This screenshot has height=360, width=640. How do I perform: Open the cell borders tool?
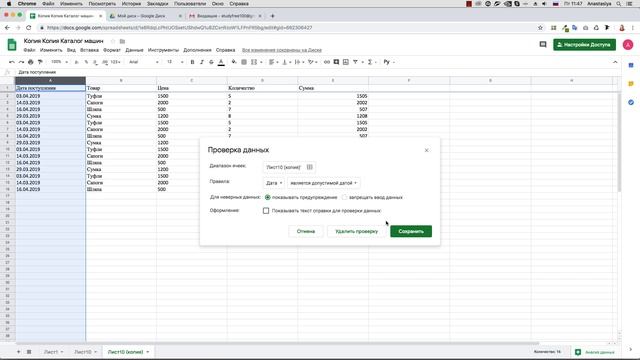pos(244,62)
